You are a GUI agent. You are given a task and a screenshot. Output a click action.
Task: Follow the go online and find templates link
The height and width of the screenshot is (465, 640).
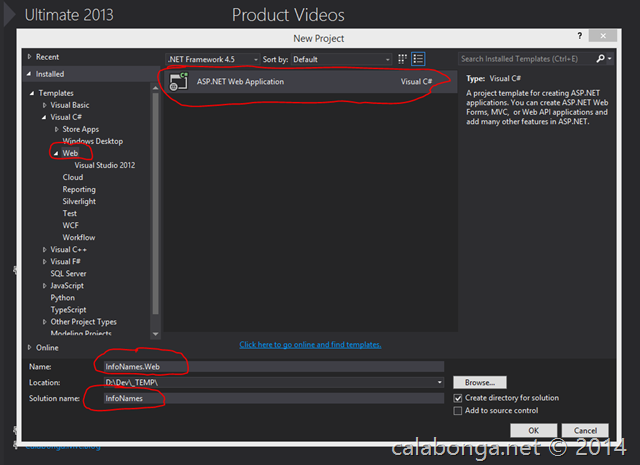(x=310, y=345)
